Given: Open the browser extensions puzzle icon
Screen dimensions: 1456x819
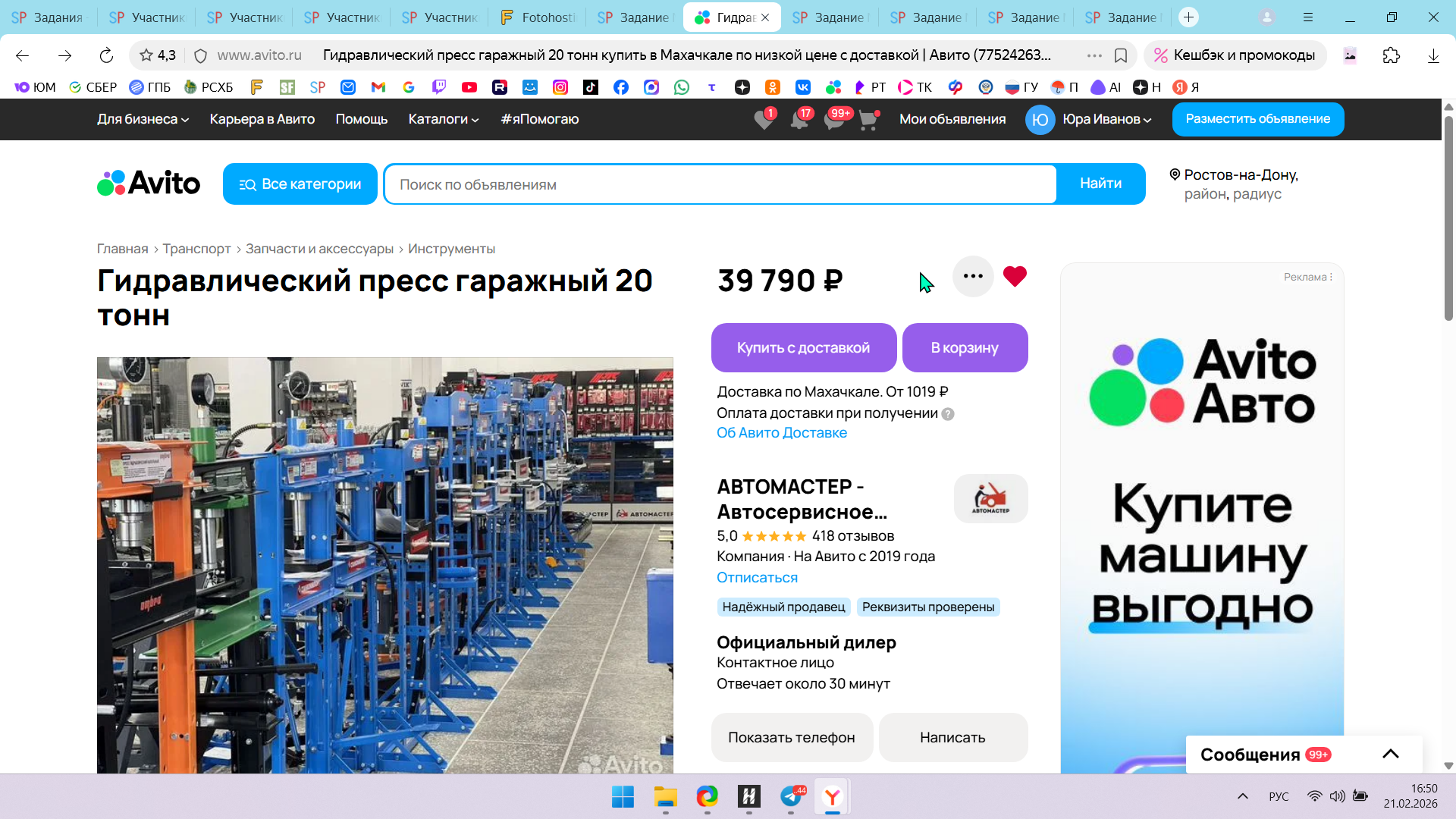Looking at the screenshot, I should pos(1391,55).
